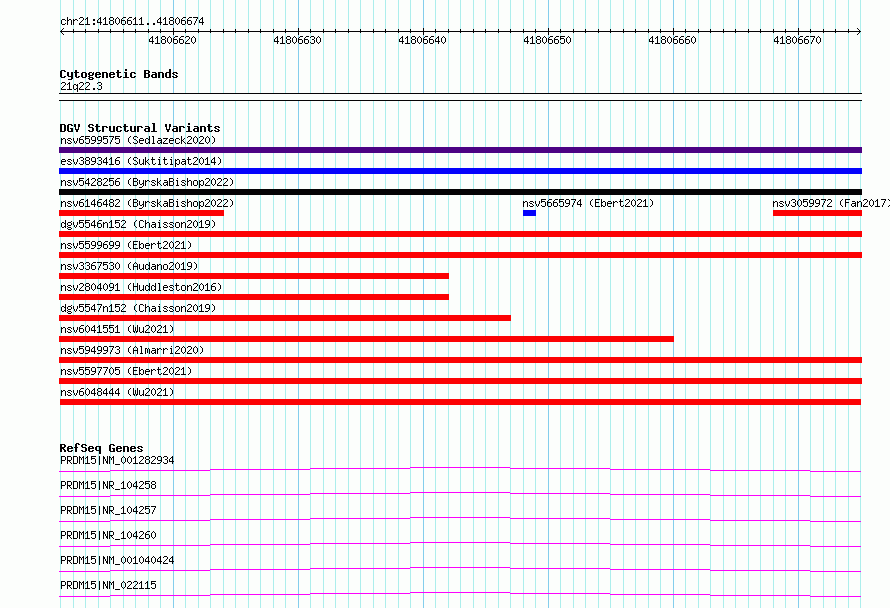The image size is (890, 608).
Task: Click the blue esv3893416 variant bar
Action: point(460,171)
